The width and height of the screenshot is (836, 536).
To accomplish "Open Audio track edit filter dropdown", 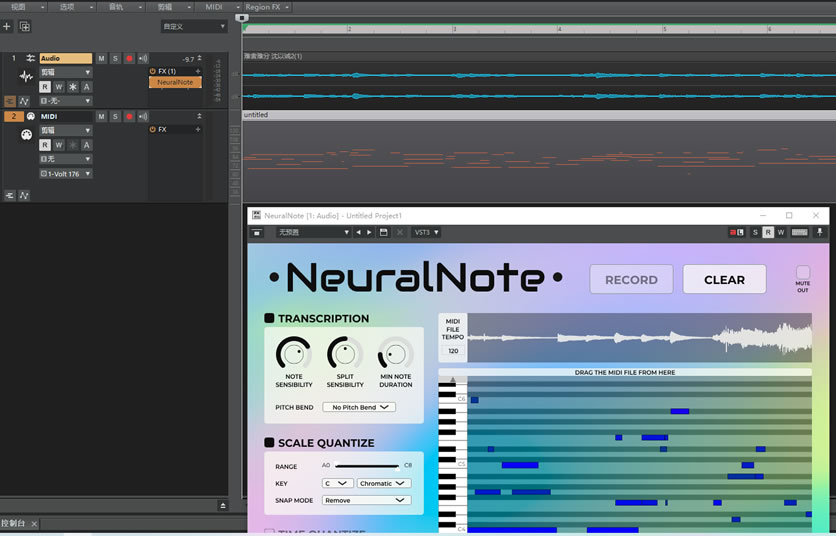I will coord(66,72).
